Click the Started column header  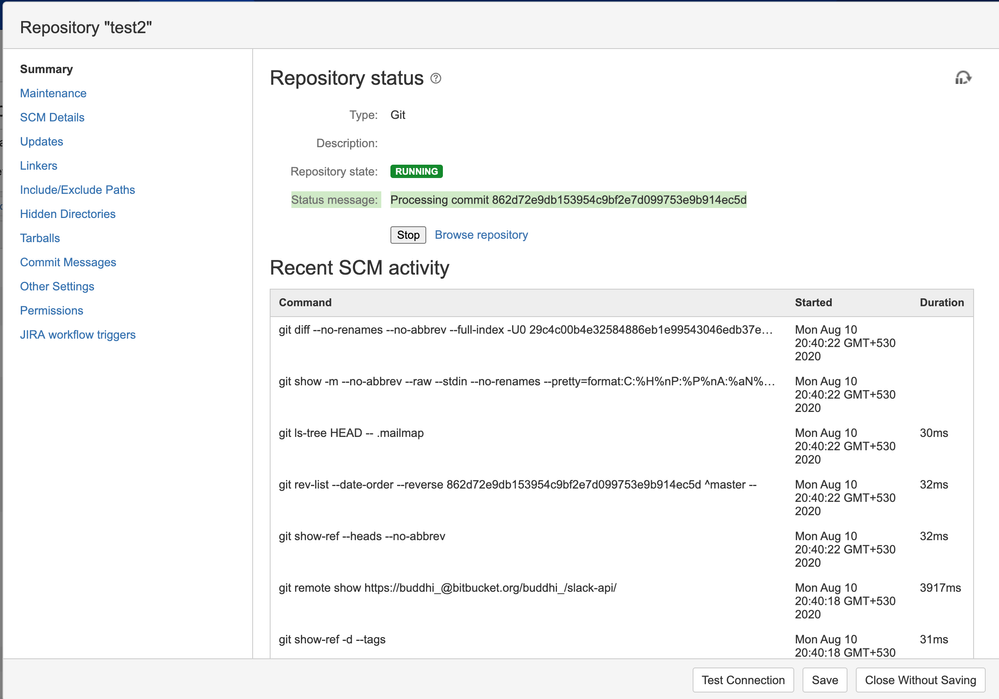813,303
